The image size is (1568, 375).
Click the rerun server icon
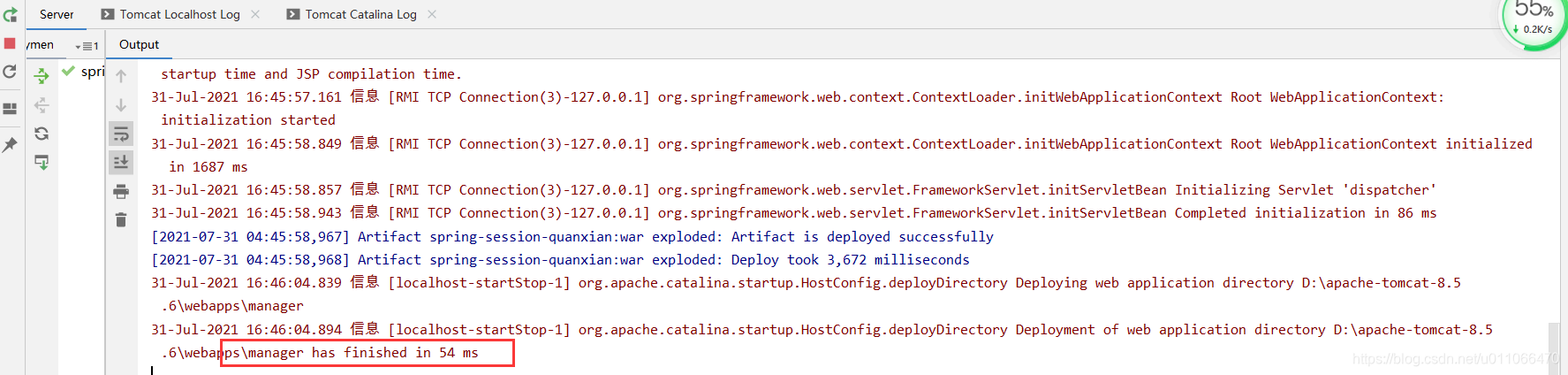coord(10,15)
